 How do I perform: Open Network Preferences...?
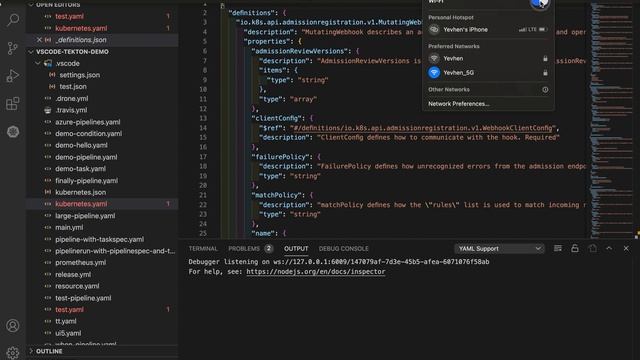458,104
